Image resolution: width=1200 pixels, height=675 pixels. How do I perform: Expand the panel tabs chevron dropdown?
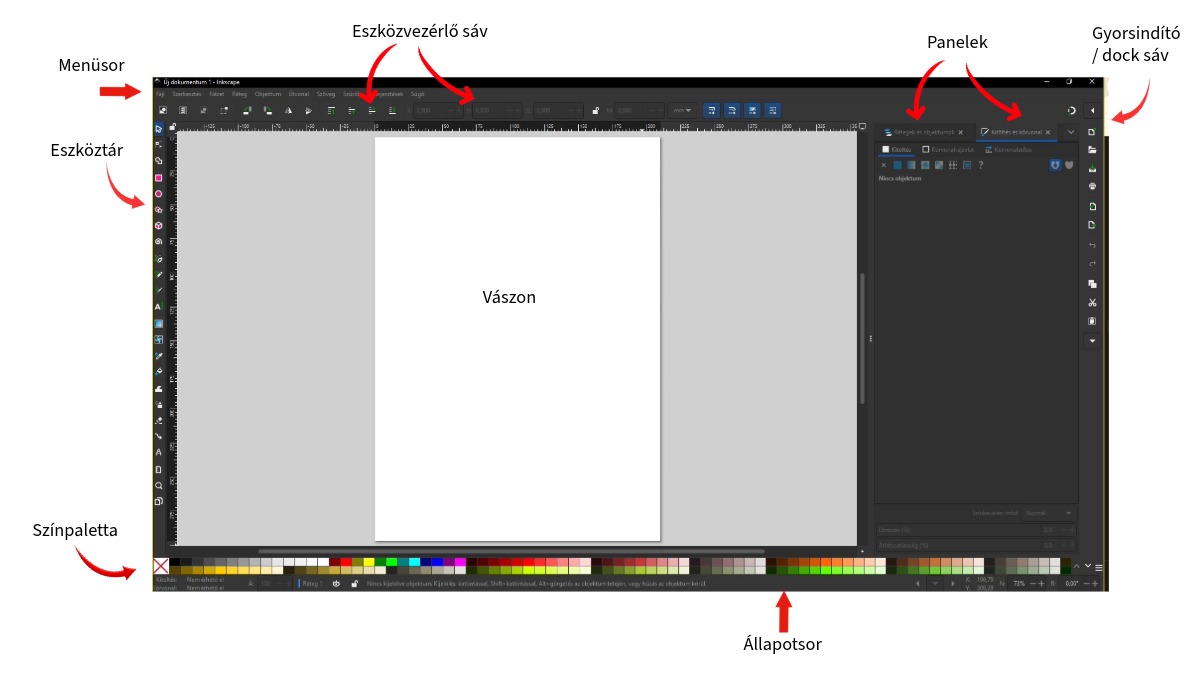(1071, 132)
